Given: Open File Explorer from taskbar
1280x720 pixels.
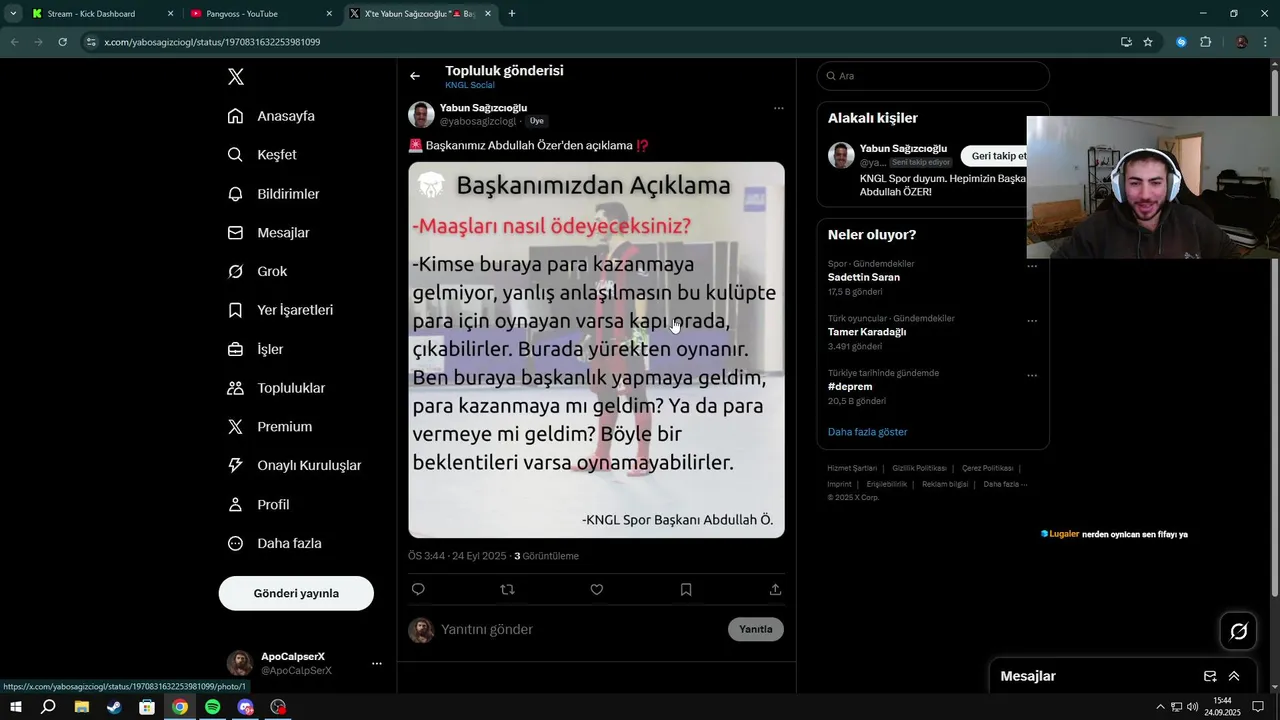Looking at the screenshot, I should [81, 707].
